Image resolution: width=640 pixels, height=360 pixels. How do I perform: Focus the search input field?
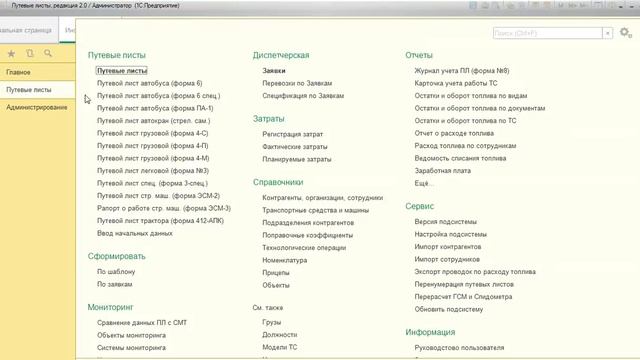point(547,33)
